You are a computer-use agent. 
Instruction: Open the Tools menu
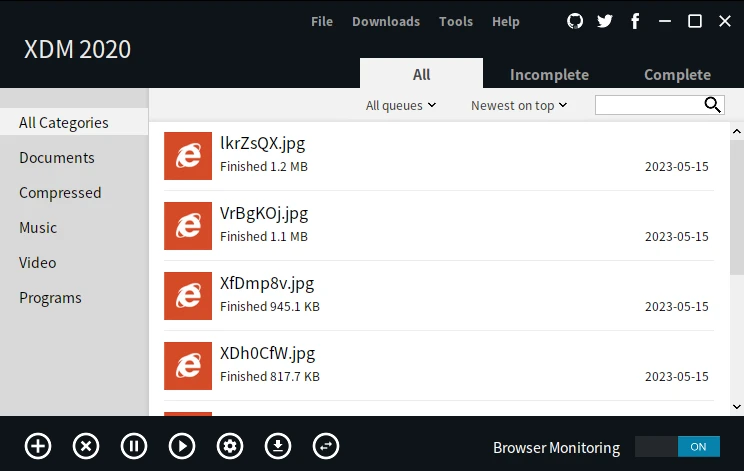pyautogui.click(x=456, y=21)
